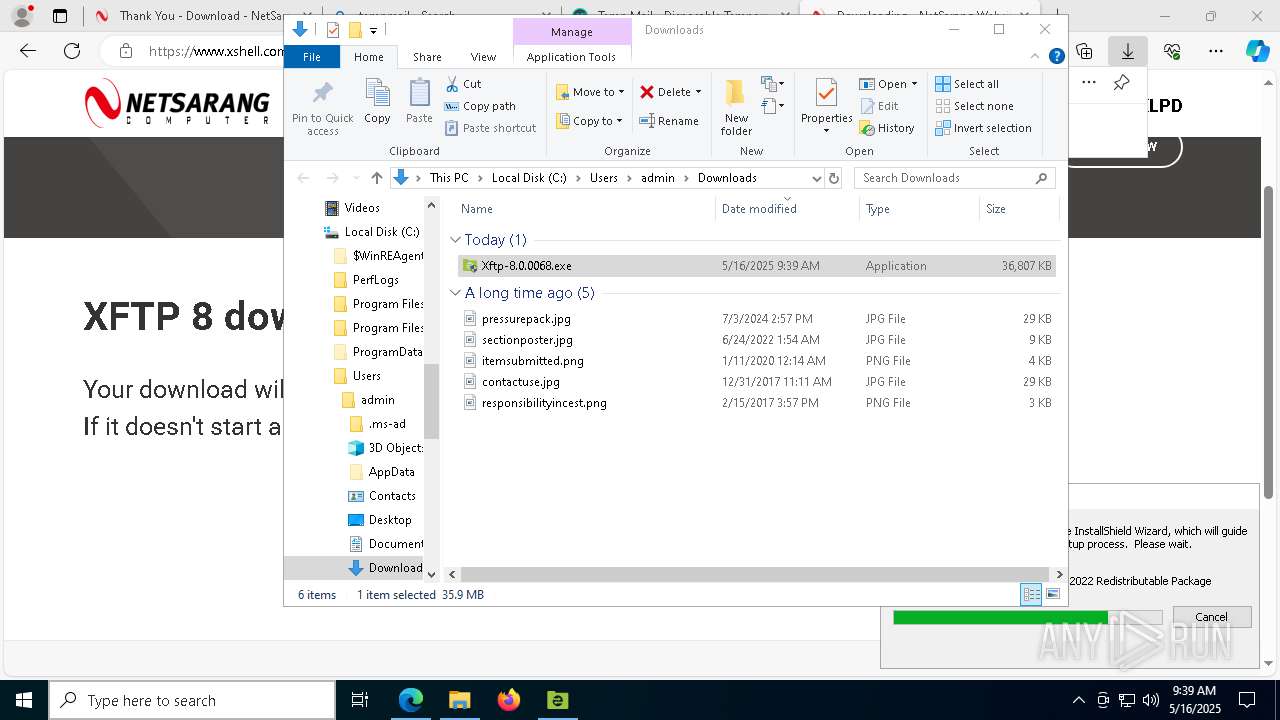
Task: Select AppData folder in tree
Action: click(x=382, y=472)
